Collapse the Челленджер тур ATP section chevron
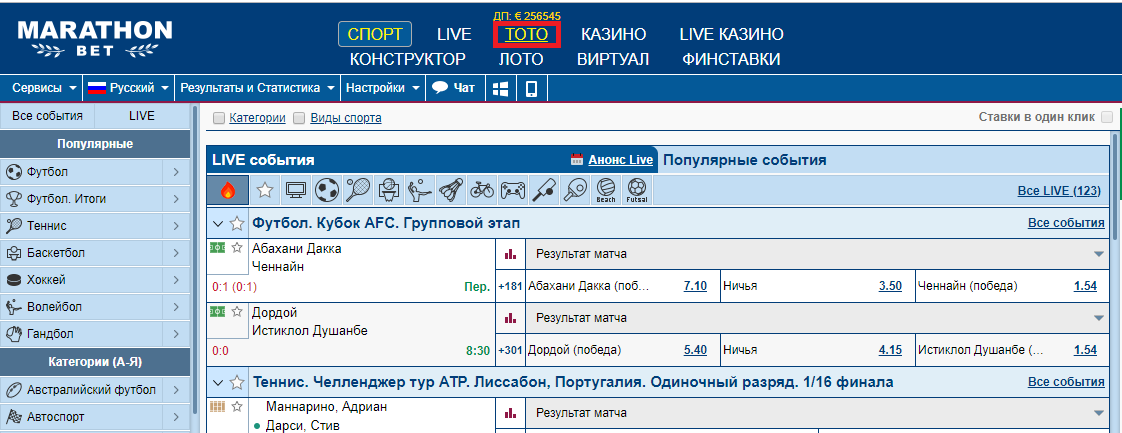The height and width of the screenshot is (433, 1122). (x=218, y=383)
